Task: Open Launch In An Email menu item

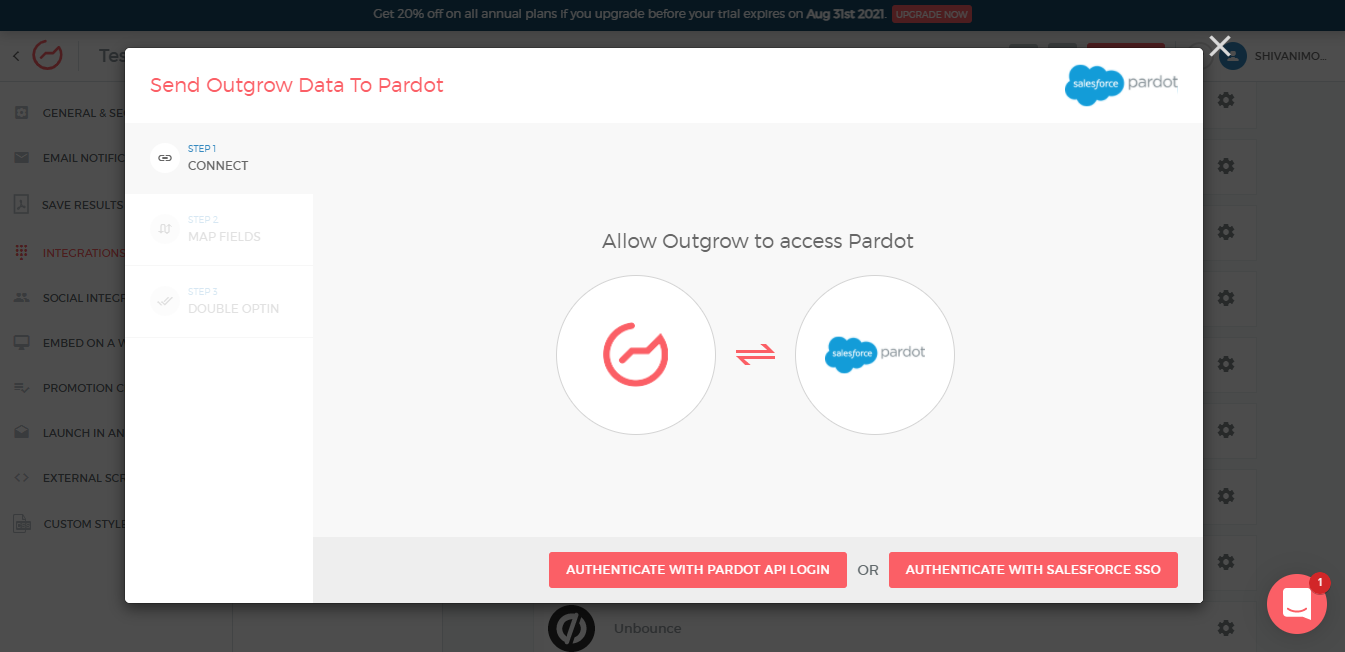Action: click(69, 433)
